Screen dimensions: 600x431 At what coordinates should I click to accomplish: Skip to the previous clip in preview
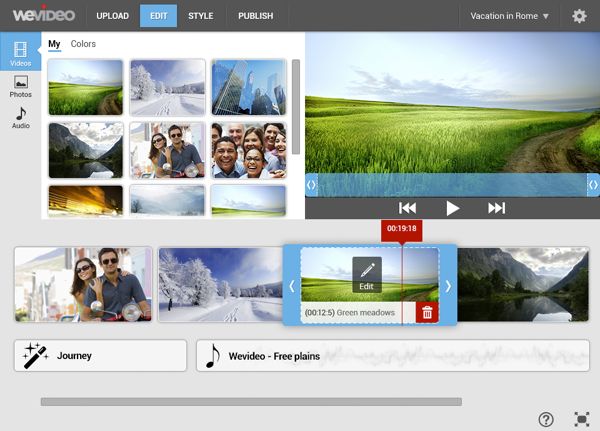(407, 208)
